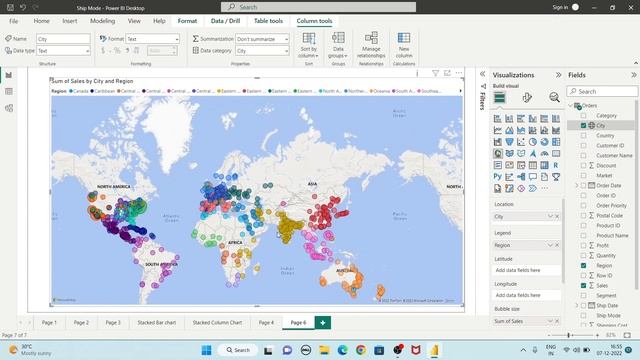This screenshot has width=640, height=360.
Task: Open the Summarization dropdown
Action: point(262,39)
